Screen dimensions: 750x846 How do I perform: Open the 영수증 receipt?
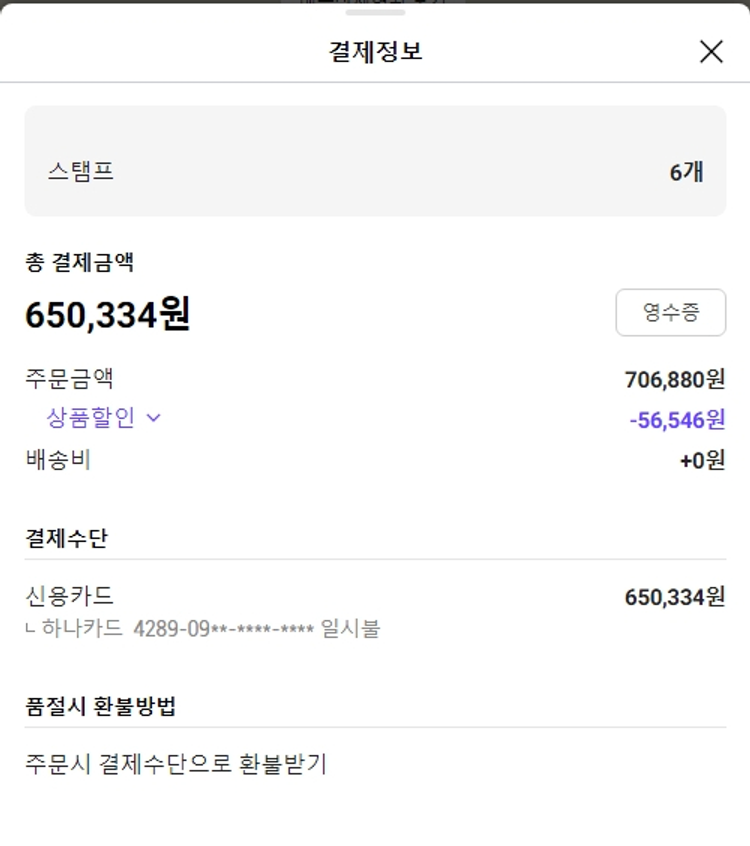pos(670,313)
